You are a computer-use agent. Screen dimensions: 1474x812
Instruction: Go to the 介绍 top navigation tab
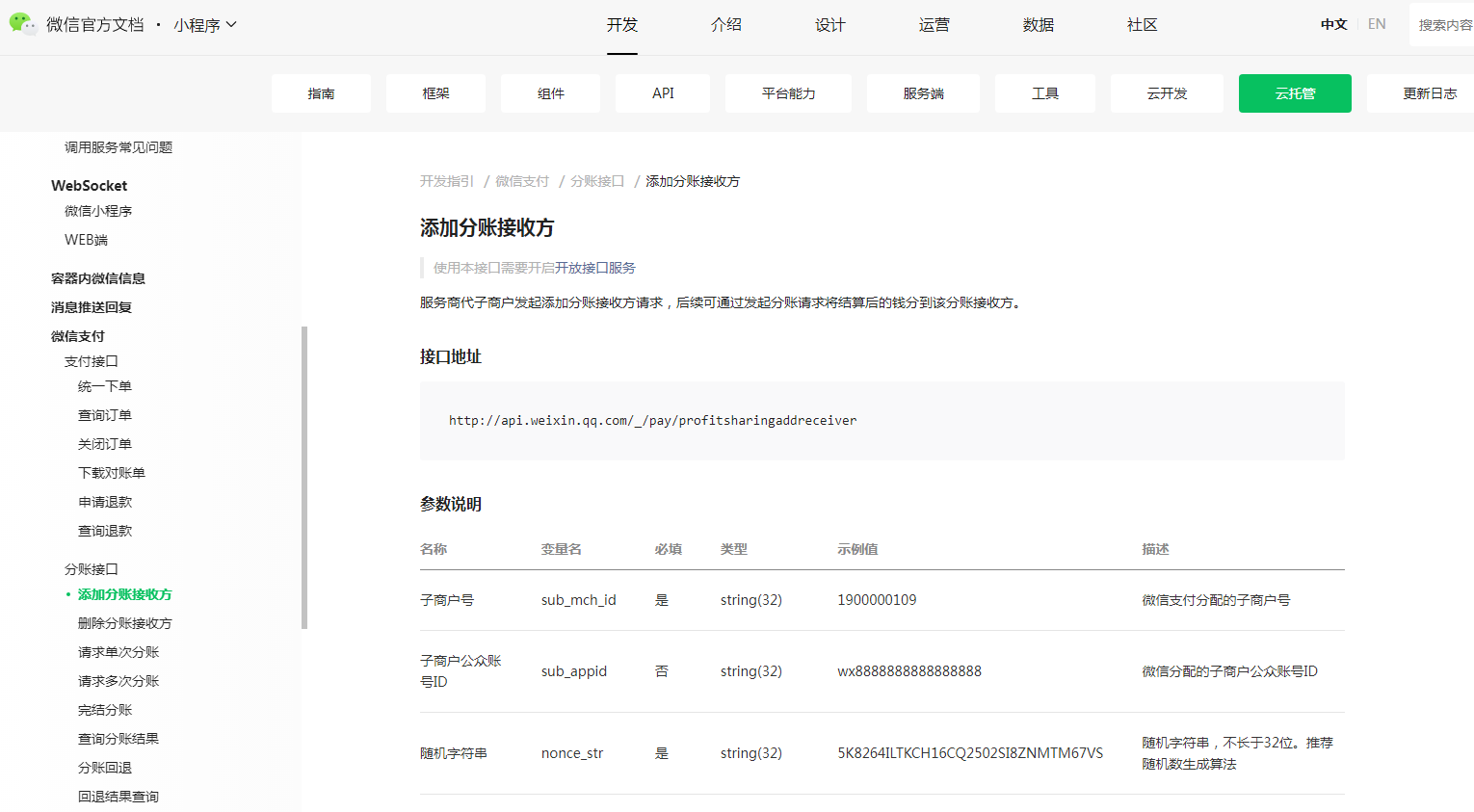point(726,25)
